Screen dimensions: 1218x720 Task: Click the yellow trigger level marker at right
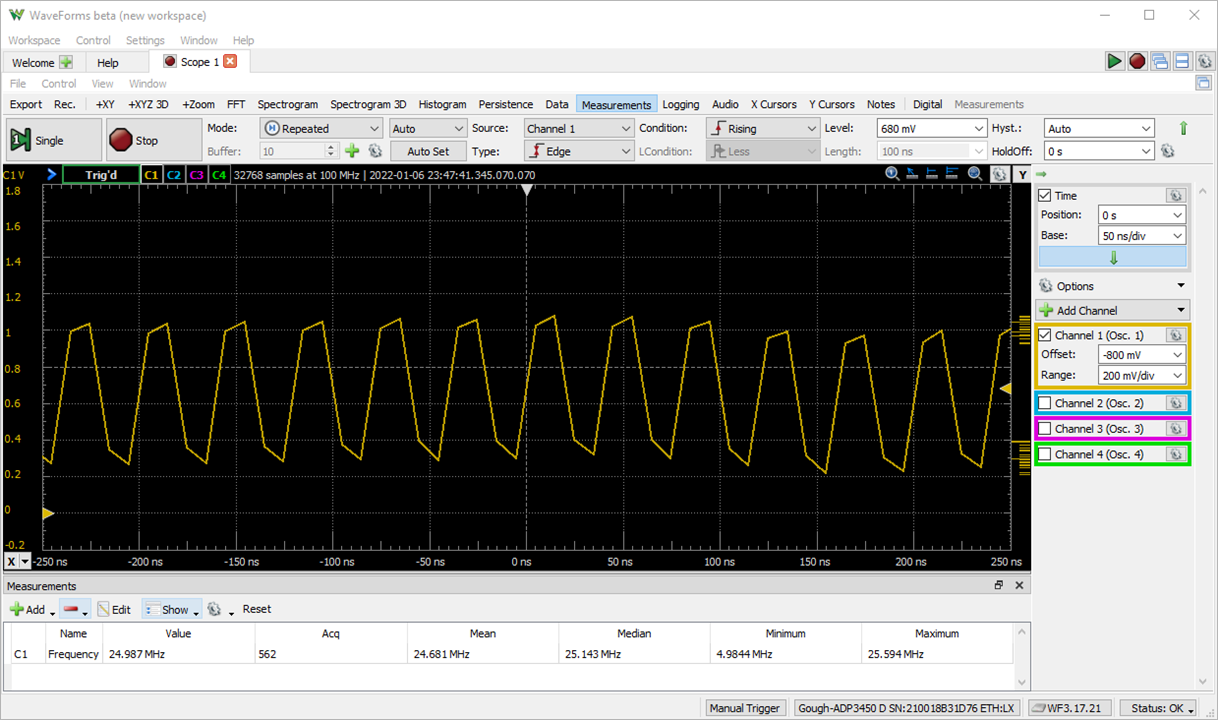(1006, 388)
